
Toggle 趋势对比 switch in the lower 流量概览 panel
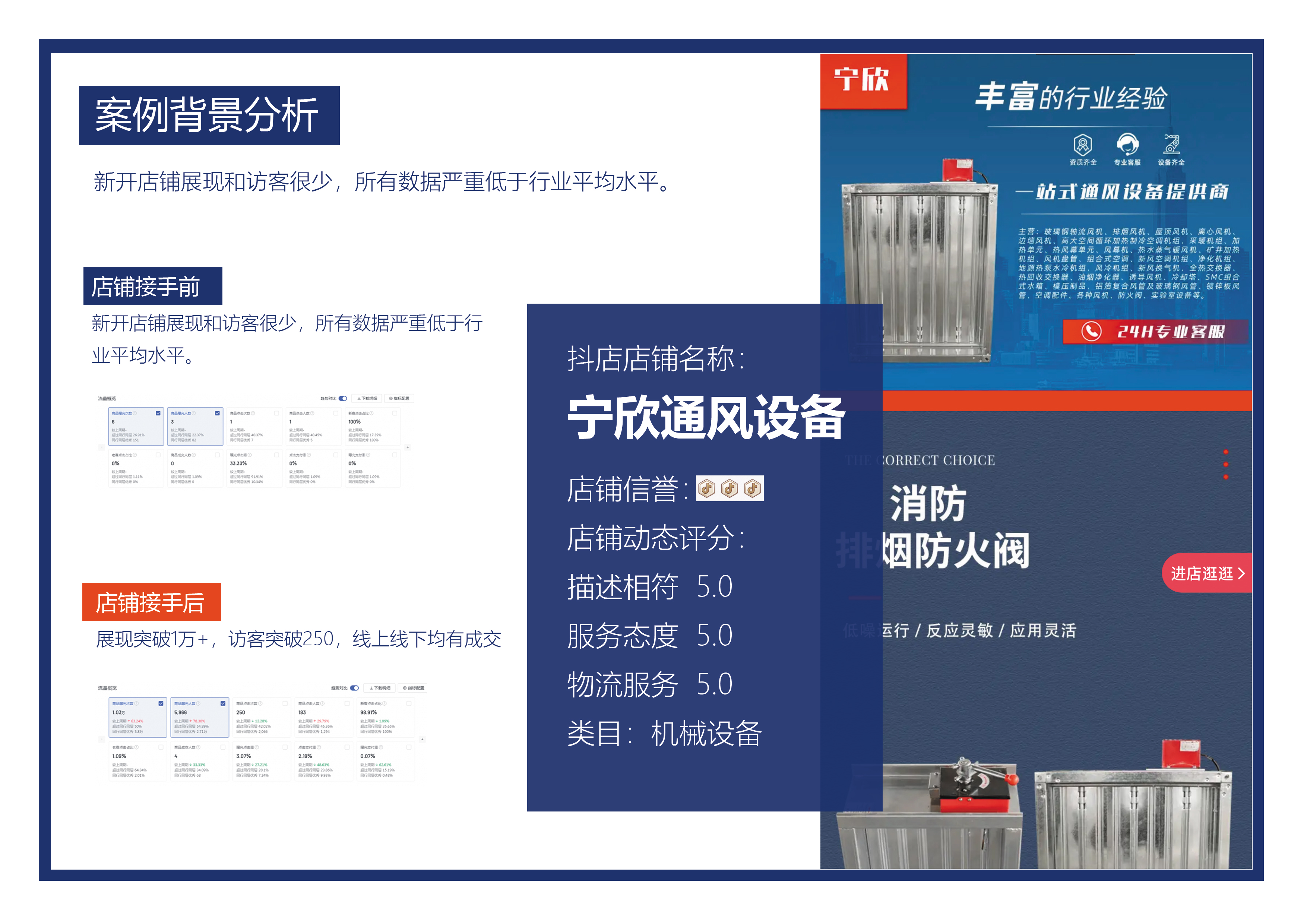pos(355,688)
